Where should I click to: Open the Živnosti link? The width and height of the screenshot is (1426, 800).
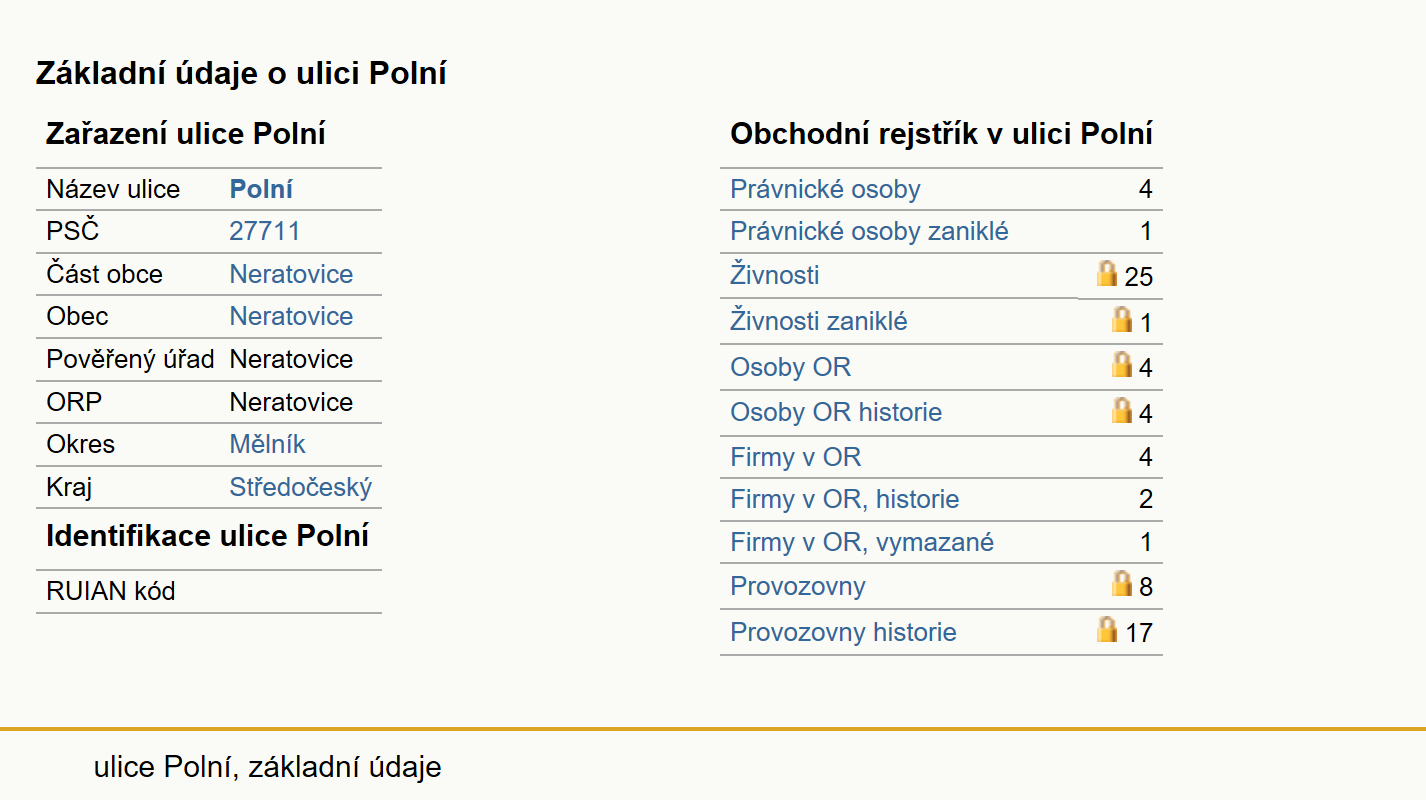[775, 275]
